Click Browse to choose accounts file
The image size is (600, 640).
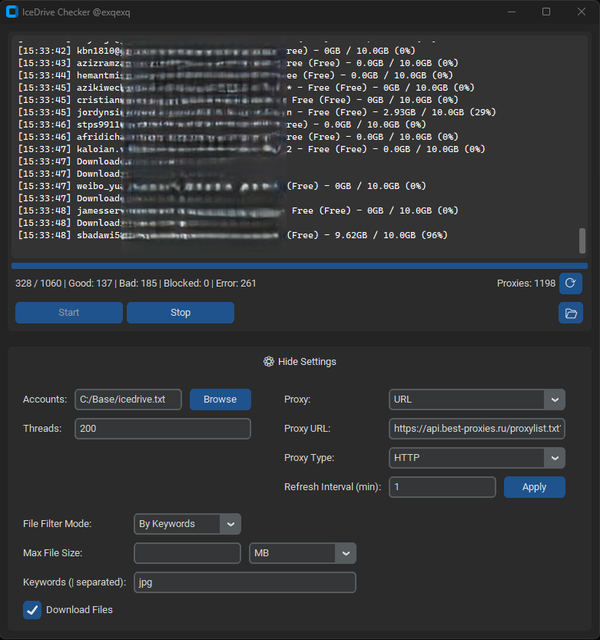[x=220, y=399]
